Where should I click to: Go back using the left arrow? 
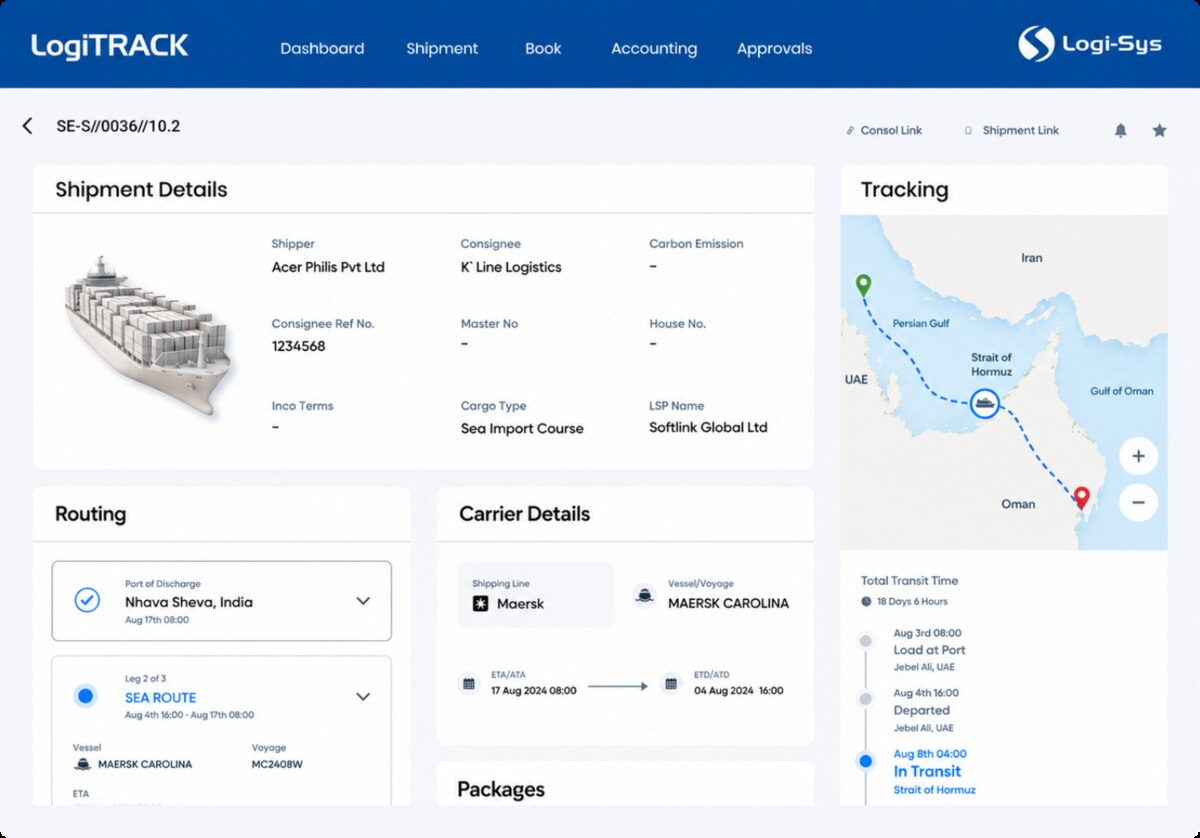click(27, 126)
